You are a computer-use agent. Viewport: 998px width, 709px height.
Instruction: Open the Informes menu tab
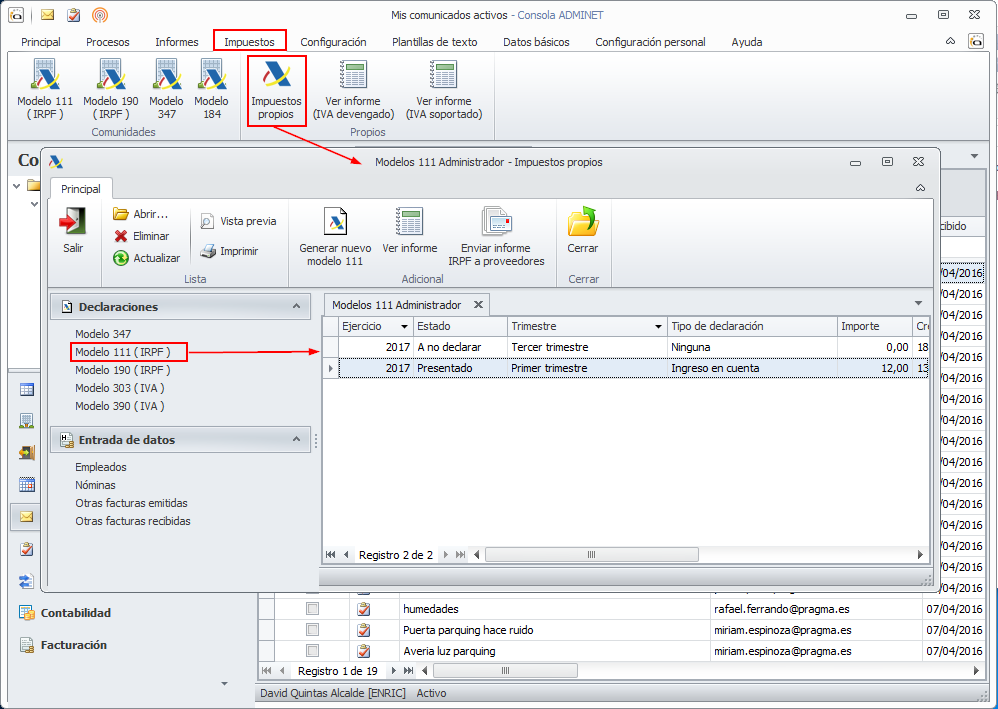tap(176, 42)
